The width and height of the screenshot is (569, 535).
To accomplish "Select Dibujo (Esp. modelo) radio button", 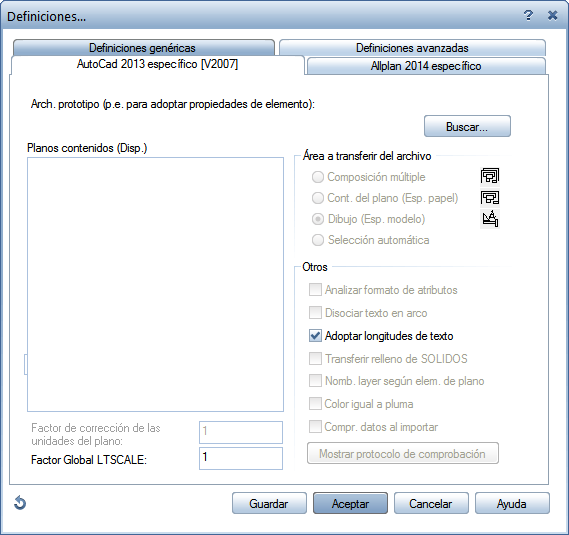I will [318, 219].
